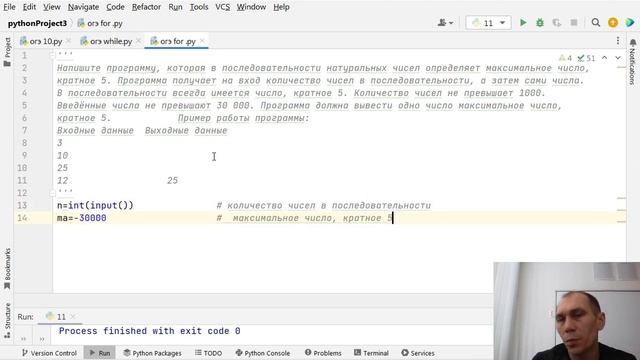This screenshot has height=360, width=640.
Task: Click 'Process finished with exit code 0' output
Action: point(149,331)
